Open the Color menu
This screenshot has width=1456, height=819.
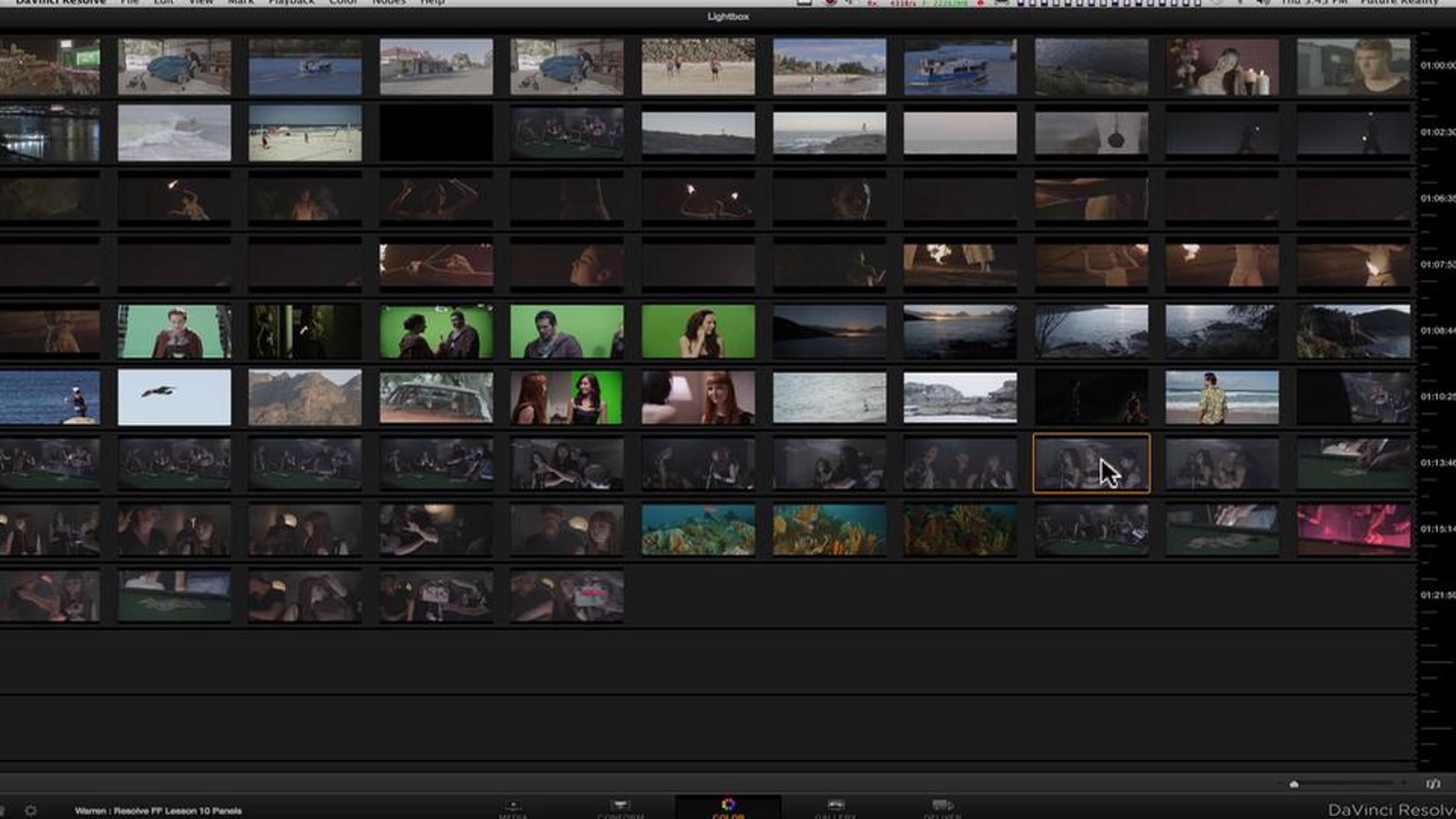(343, 2)
